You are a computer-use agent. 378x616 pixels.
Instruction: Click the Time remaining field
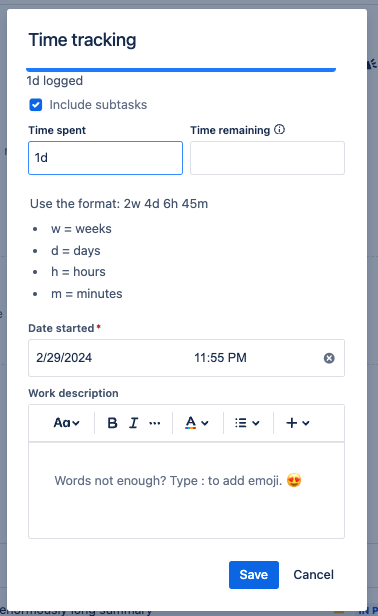pos(267,158)
